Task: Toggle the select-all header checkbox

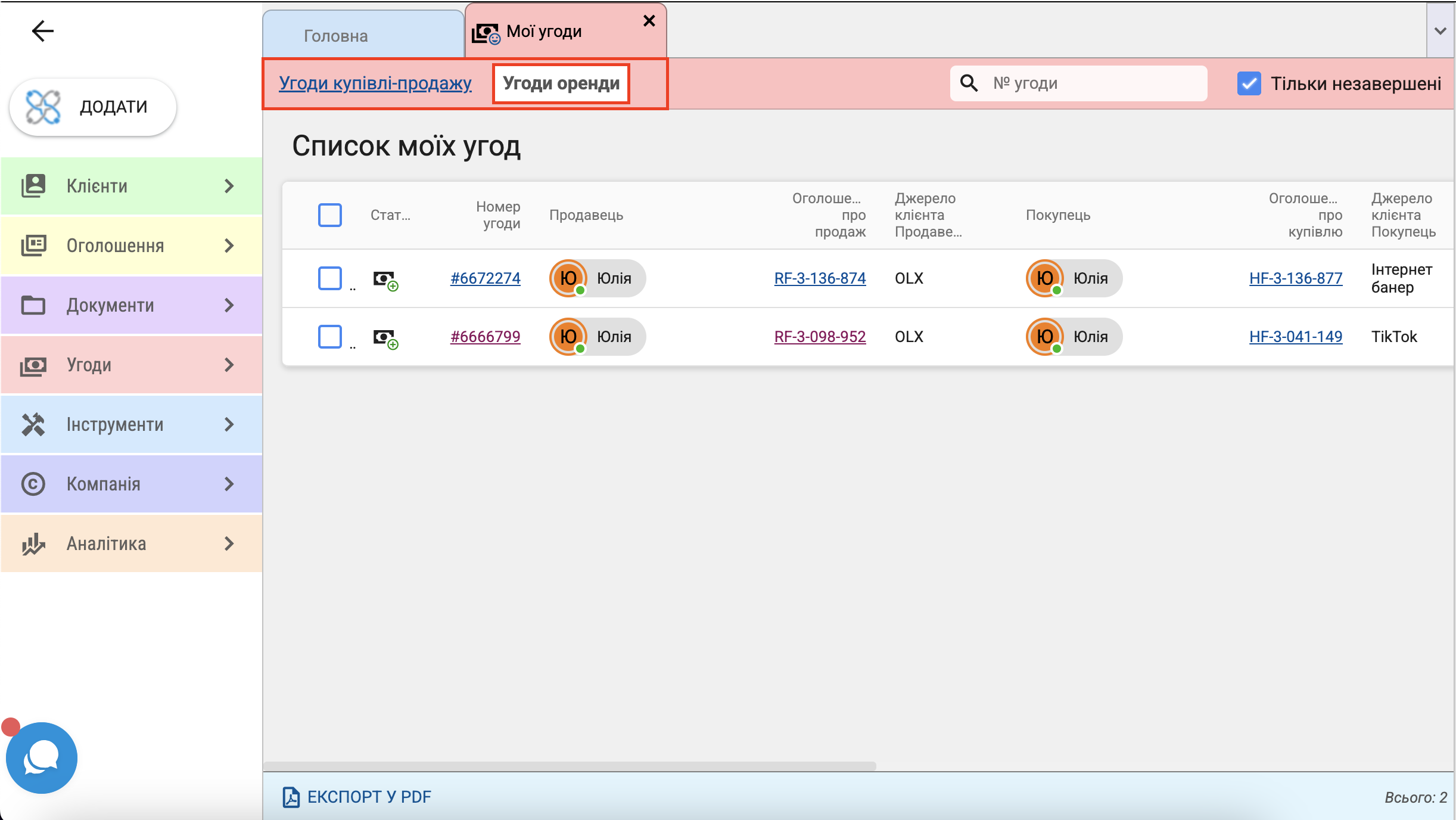Action: coord(330,215)
